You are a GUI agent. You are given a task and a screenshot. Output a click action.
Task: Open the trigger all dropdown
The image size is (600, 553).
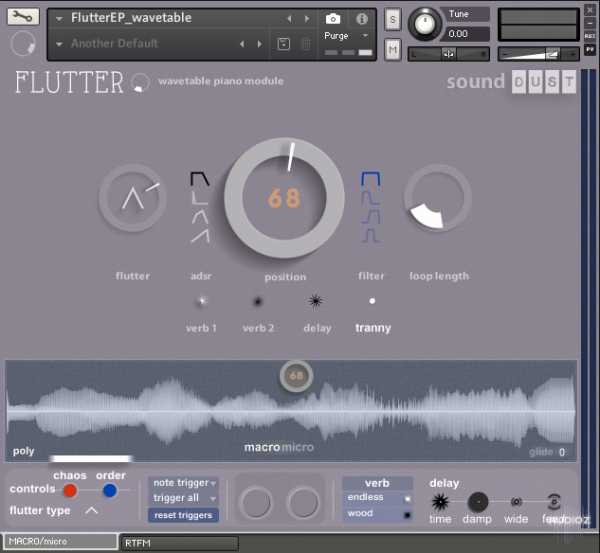pos(184,498)
